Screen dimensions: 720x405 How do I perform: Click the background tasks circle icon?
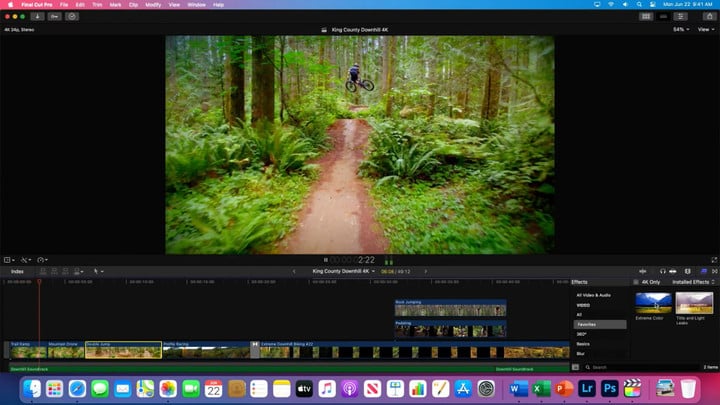(72, 17)
